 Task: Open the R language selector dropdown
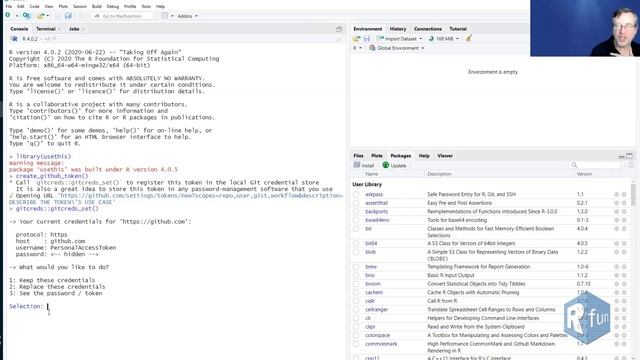357,48
